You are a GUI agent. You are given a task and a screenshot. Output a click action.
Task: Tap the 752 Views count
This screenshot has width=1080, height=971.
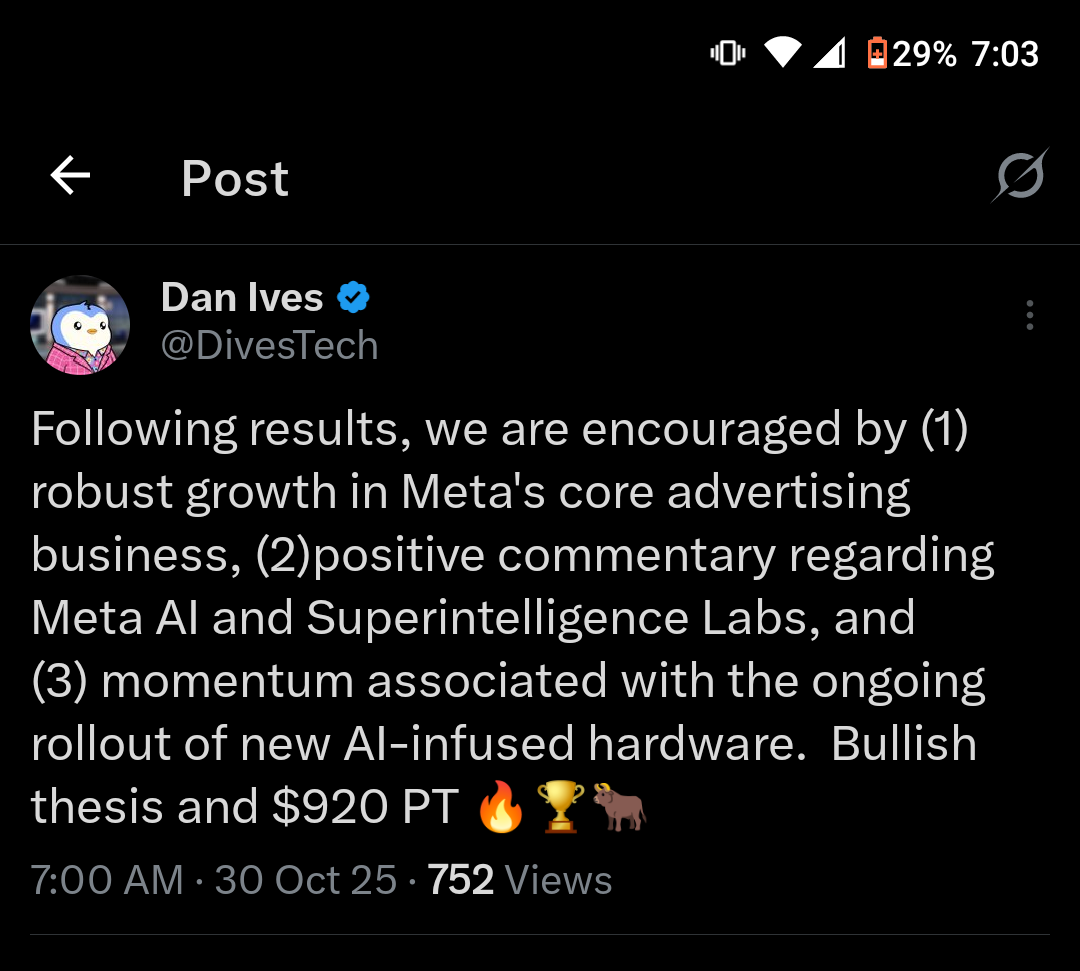(x=520, y=880)
